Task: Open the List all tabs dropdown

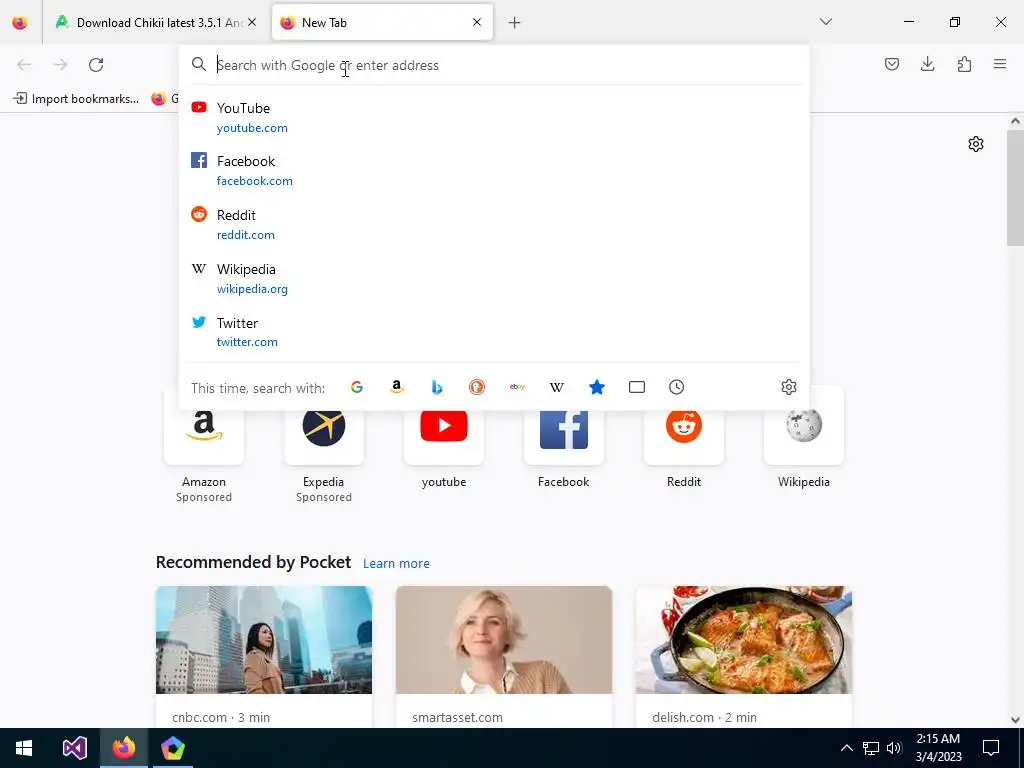Action: coord(825,22)
